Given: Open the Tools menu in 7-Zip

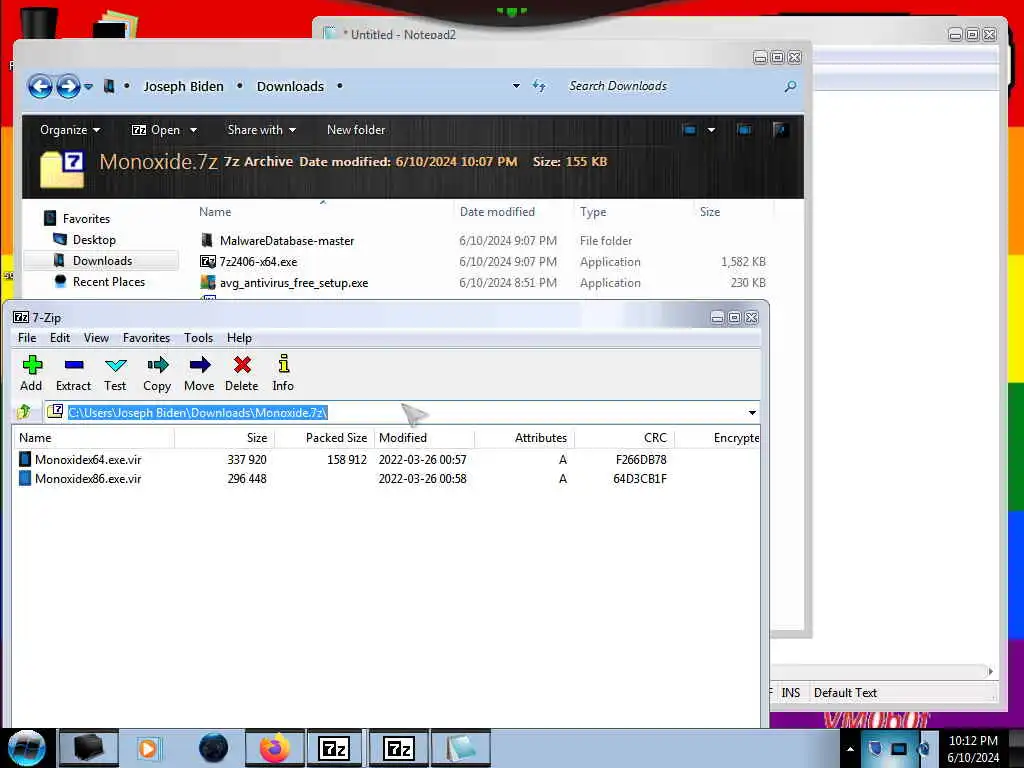Looking at the screenshot, I should pyautogui.click(x=199, y=338).
